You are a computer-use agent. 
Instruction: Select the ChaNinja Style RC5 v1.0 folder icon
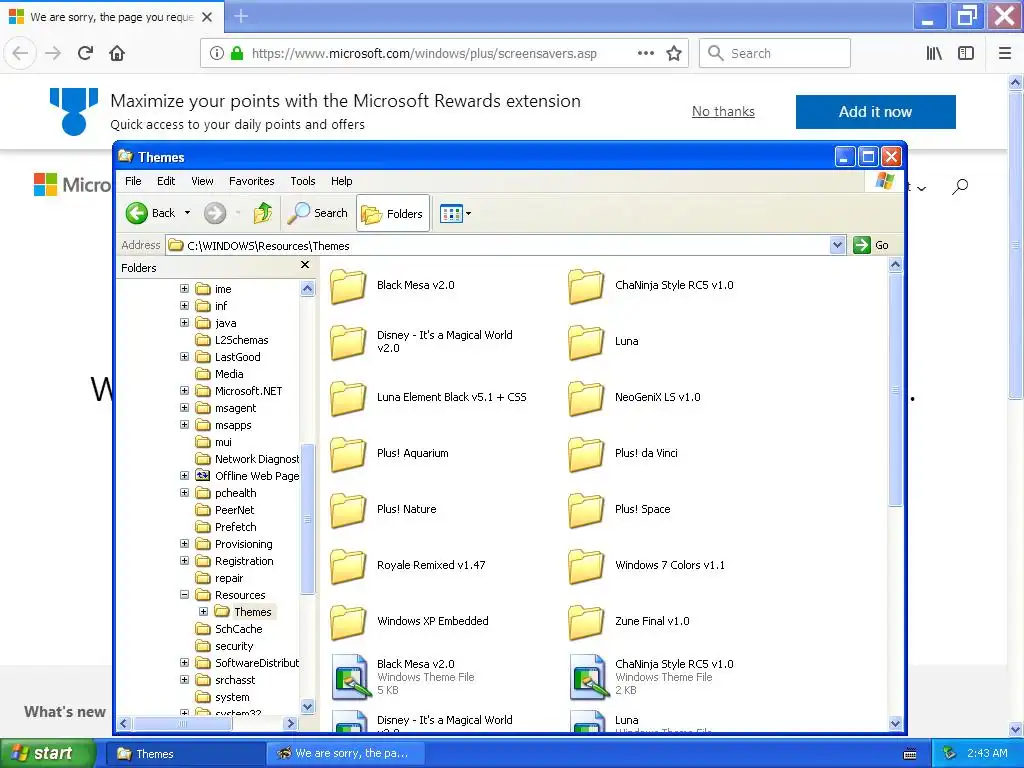coord(586,286)
